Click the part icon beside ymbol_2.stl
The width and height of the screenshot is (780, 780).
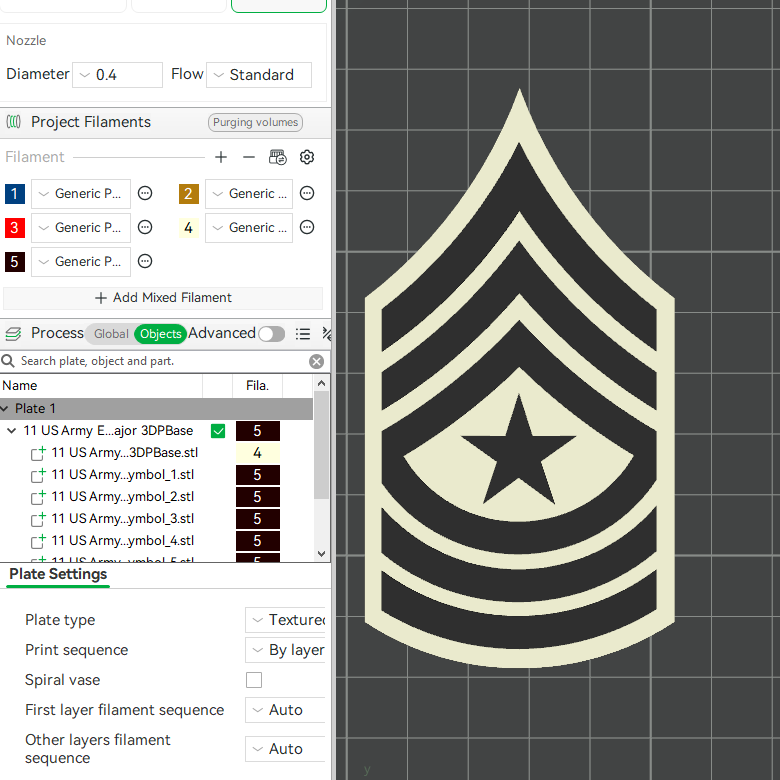click(x=38, y=496)
